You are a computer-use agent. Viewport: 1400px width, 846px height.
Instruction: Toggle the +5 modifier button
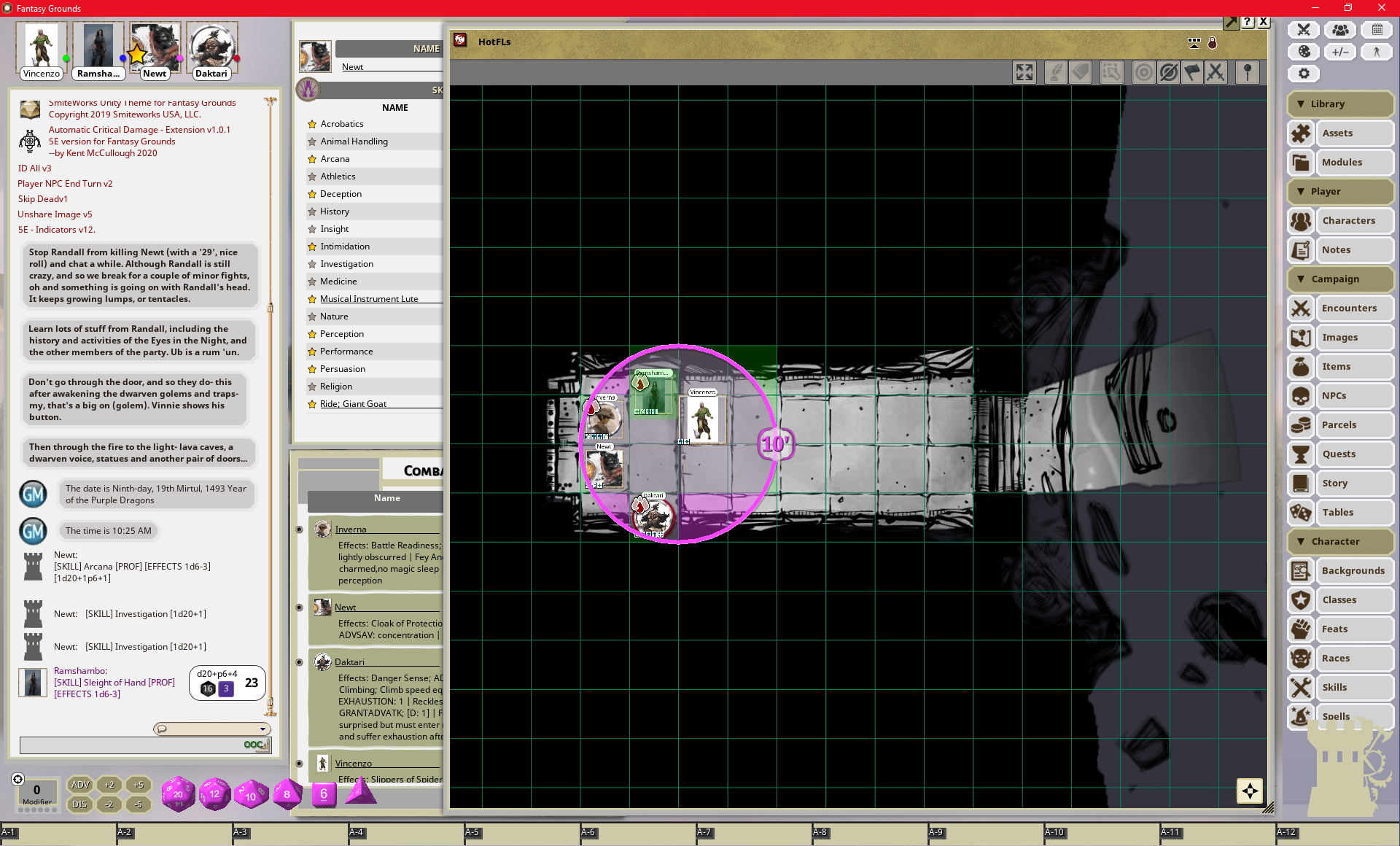[x=139, y=785]
